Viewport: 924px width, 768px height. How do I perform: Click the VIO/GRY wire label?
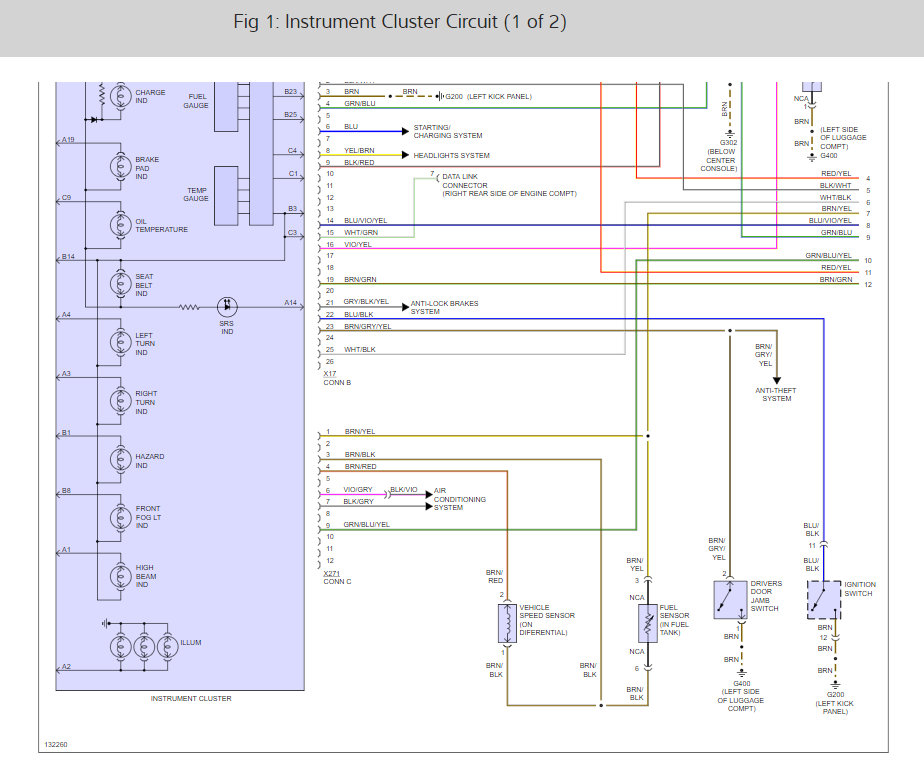[358, 490]
